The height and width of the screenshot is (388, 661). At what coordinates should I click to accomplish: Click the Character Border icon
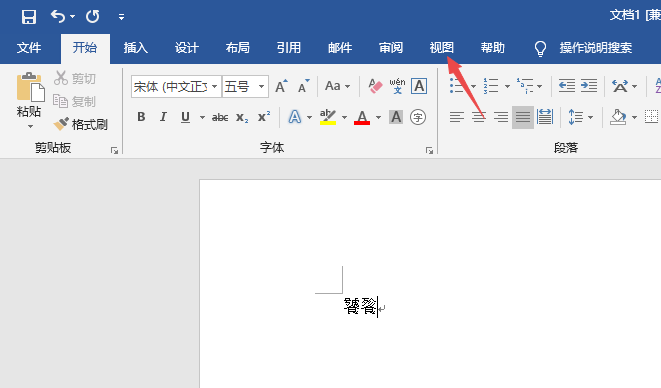[x=419, y=86]
